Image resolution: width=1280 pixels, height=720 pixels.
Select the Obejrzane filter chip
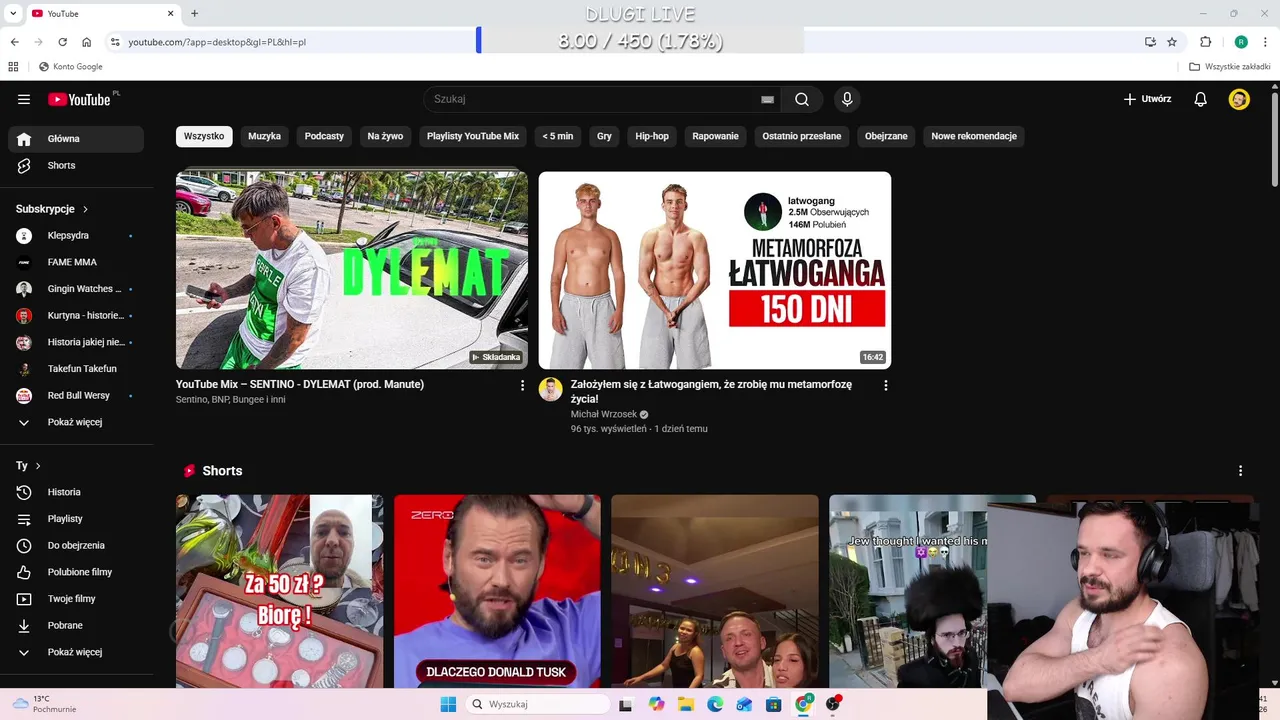(886, 136)
